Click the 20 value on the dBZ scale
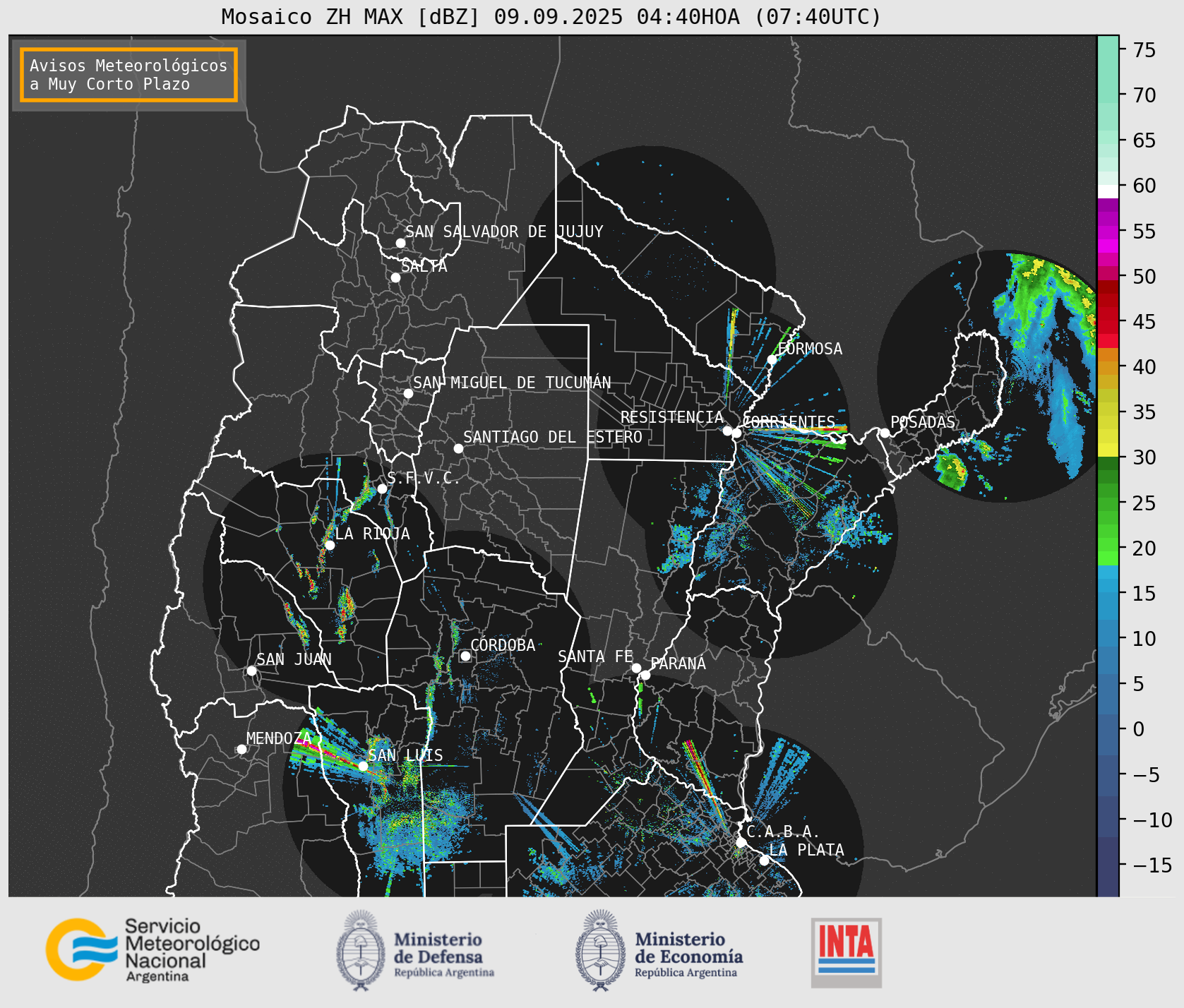Screen dimensions: 1184x1008 (1144, 548)
